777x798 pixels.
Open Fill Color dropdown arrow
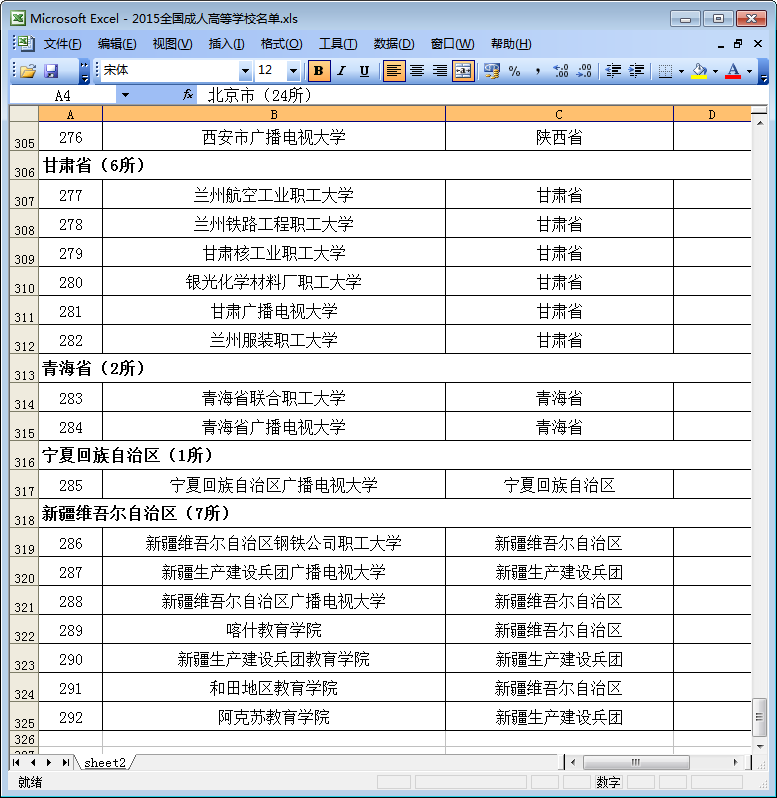click(x=715, y=71)
